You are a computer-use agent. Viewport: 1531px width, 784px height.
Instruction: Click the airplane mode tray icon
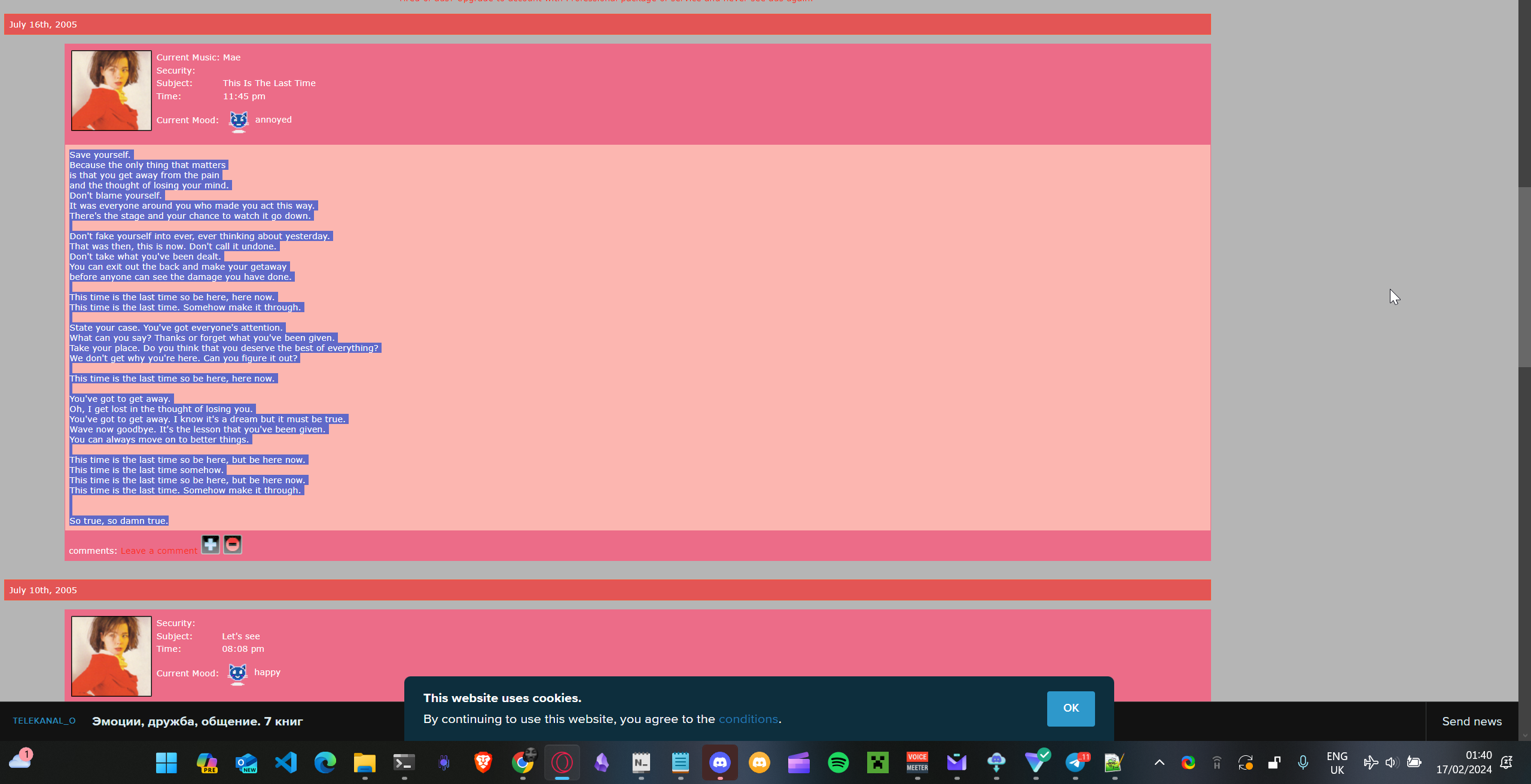click(x=1371, y=762)
